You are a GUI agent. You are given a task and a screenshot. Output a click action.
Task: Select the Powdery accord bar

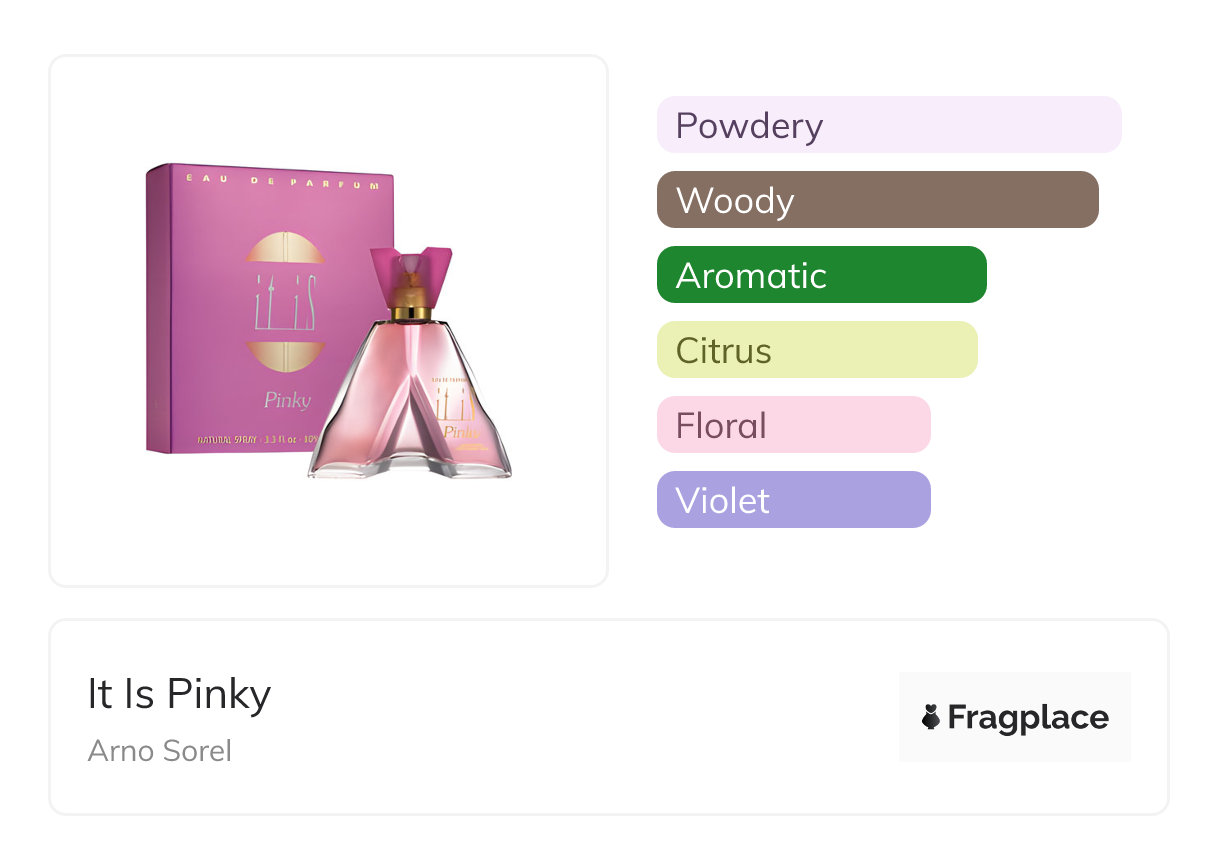tap(888, 125)
